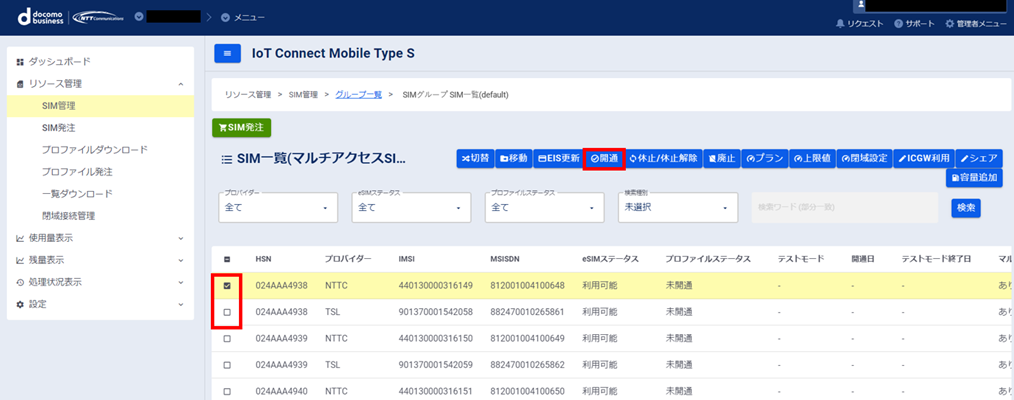1014x400 pixels.
Task: Open the eSIMステータス filter dropdown
Action: coord(412,208)
